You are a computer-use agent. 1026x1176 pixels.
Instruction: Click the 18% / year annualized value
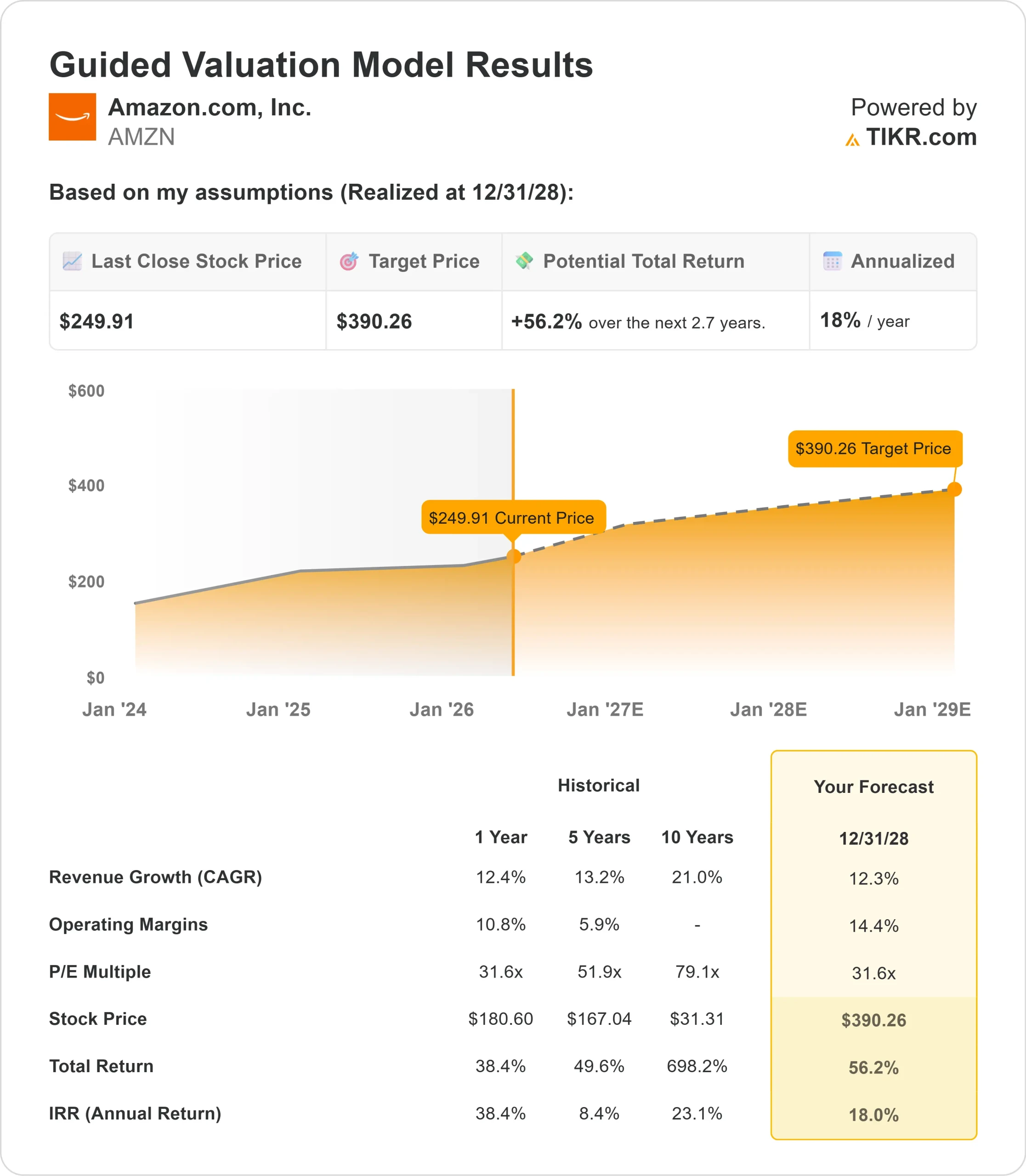(865, 321)
